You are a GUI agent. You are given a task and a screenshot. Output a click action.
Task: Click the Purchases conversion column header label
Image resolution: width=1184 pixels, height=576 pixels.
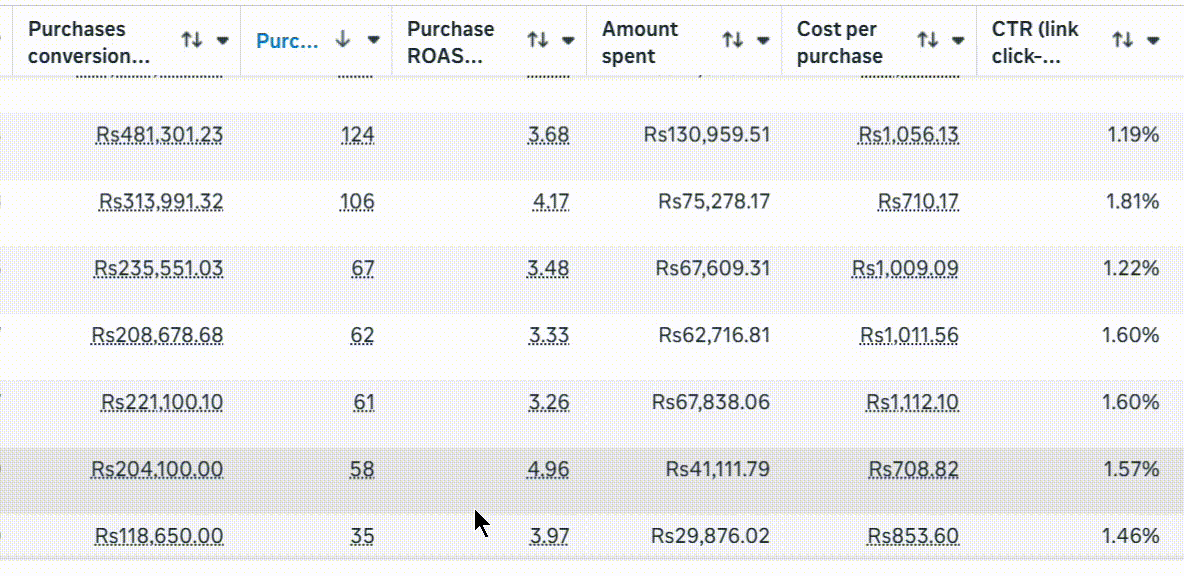coord(89,42)
